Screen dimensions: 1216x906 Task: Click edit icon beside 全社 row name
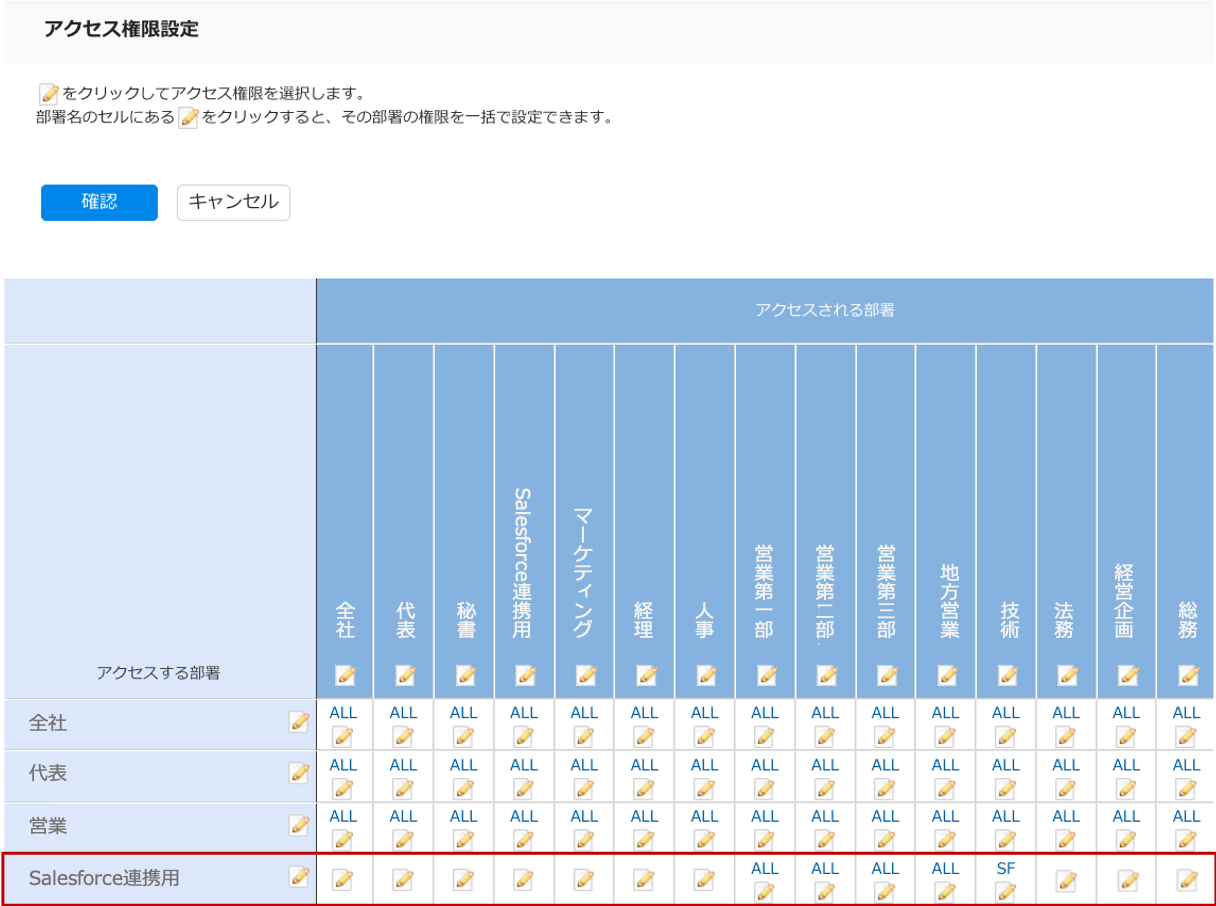coord(298,722)
